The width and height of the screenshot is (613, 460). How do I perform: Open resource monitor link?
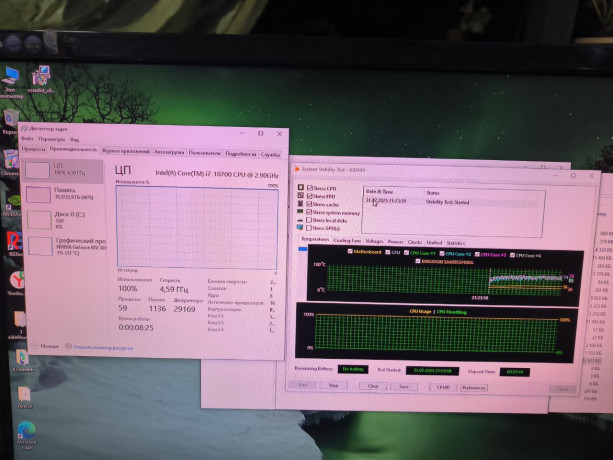click(x=103, y=347)
